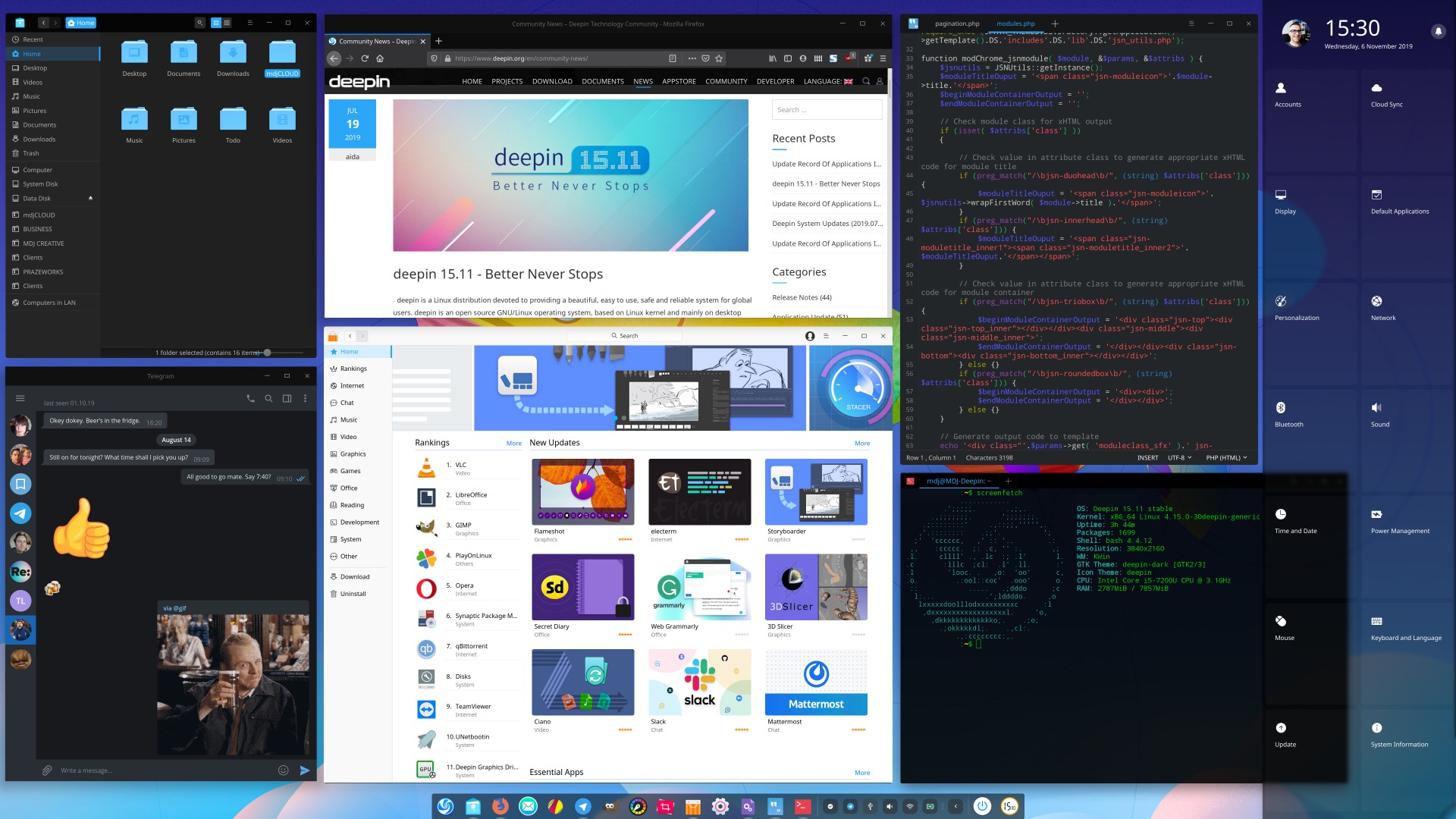Click More beside Rankings in App Store

click(514, 444)
